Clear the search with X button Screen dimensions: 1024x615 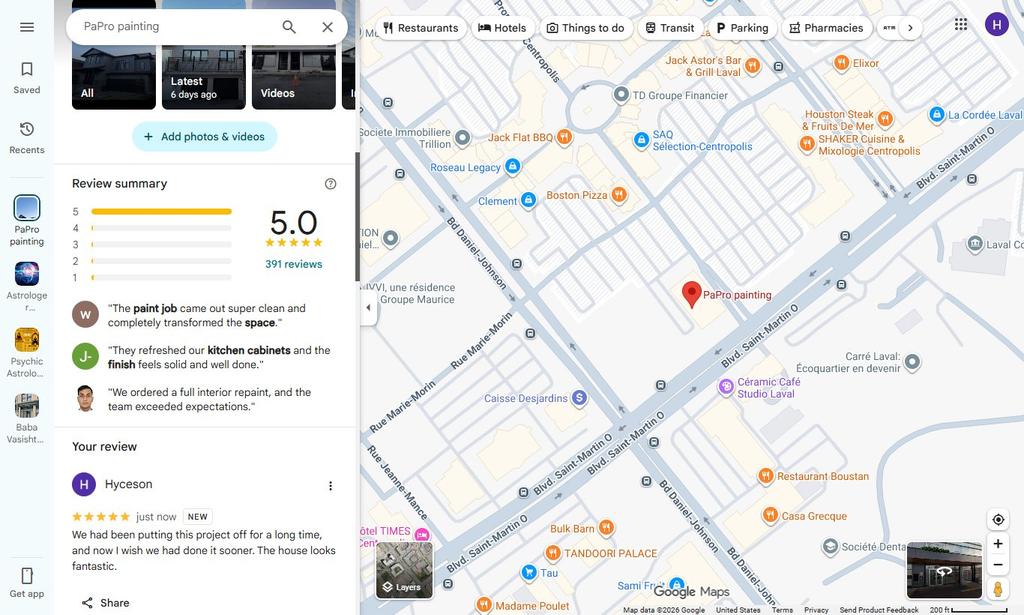[328, 27]
